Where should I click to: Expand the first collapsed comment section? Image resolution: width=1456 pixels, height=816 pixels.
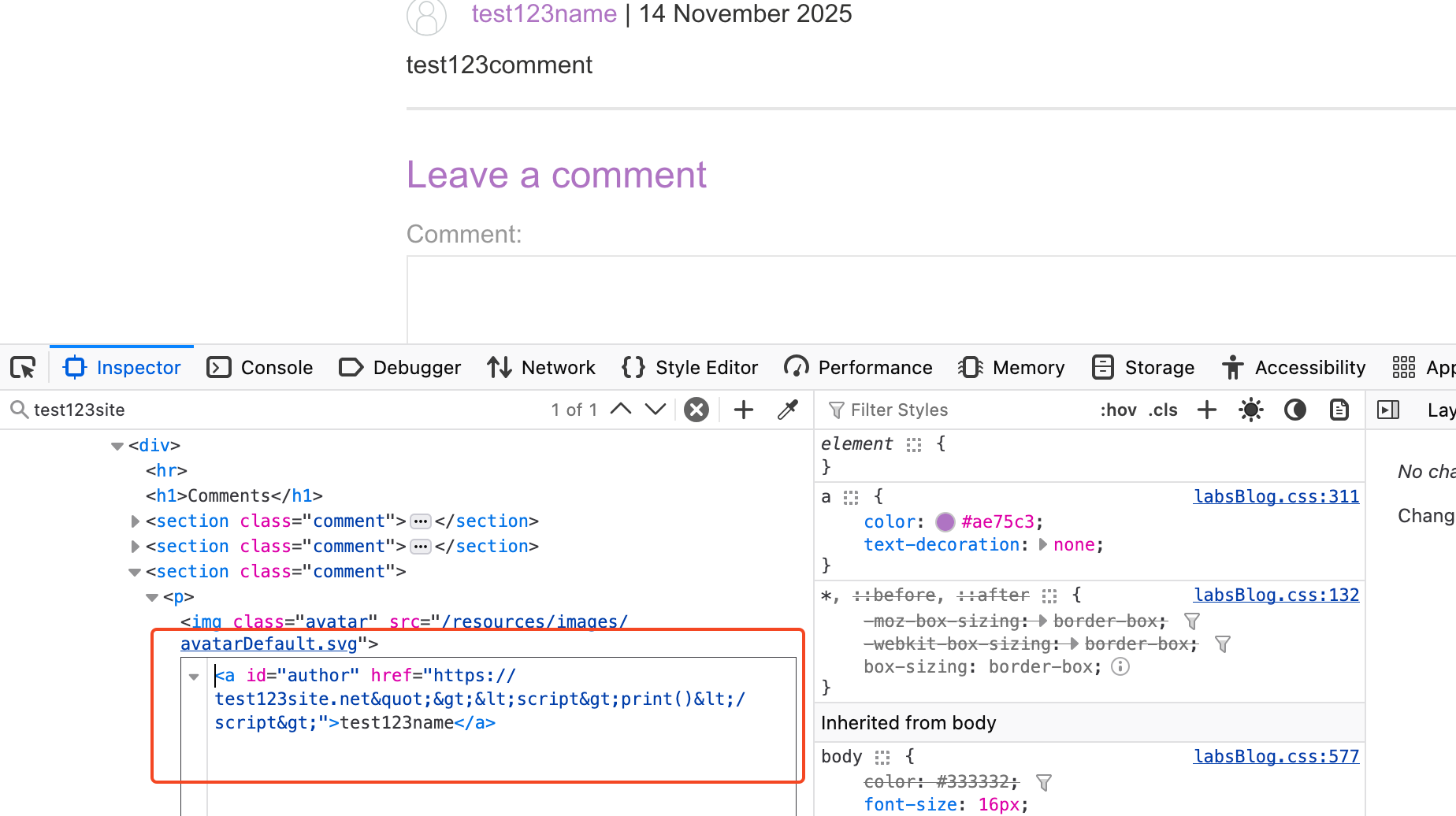pos(135,521)
